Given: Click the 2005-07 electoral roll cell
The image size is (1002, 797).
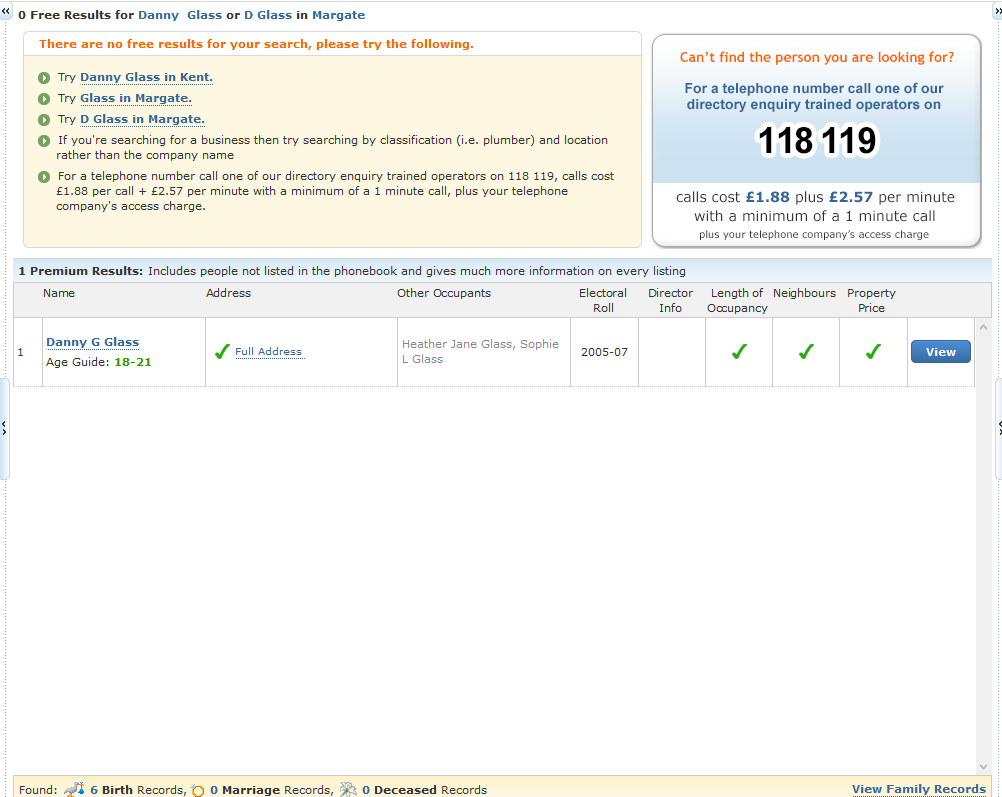Looking at the screenshot, I should click(605, 352).
